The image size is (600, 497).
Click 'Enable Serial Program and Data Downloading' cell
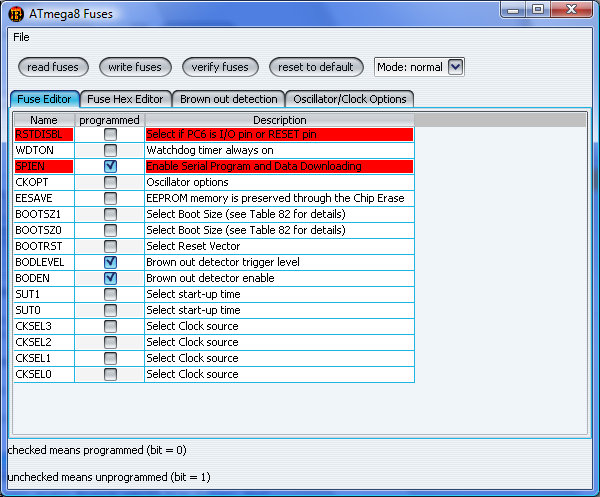280,166
